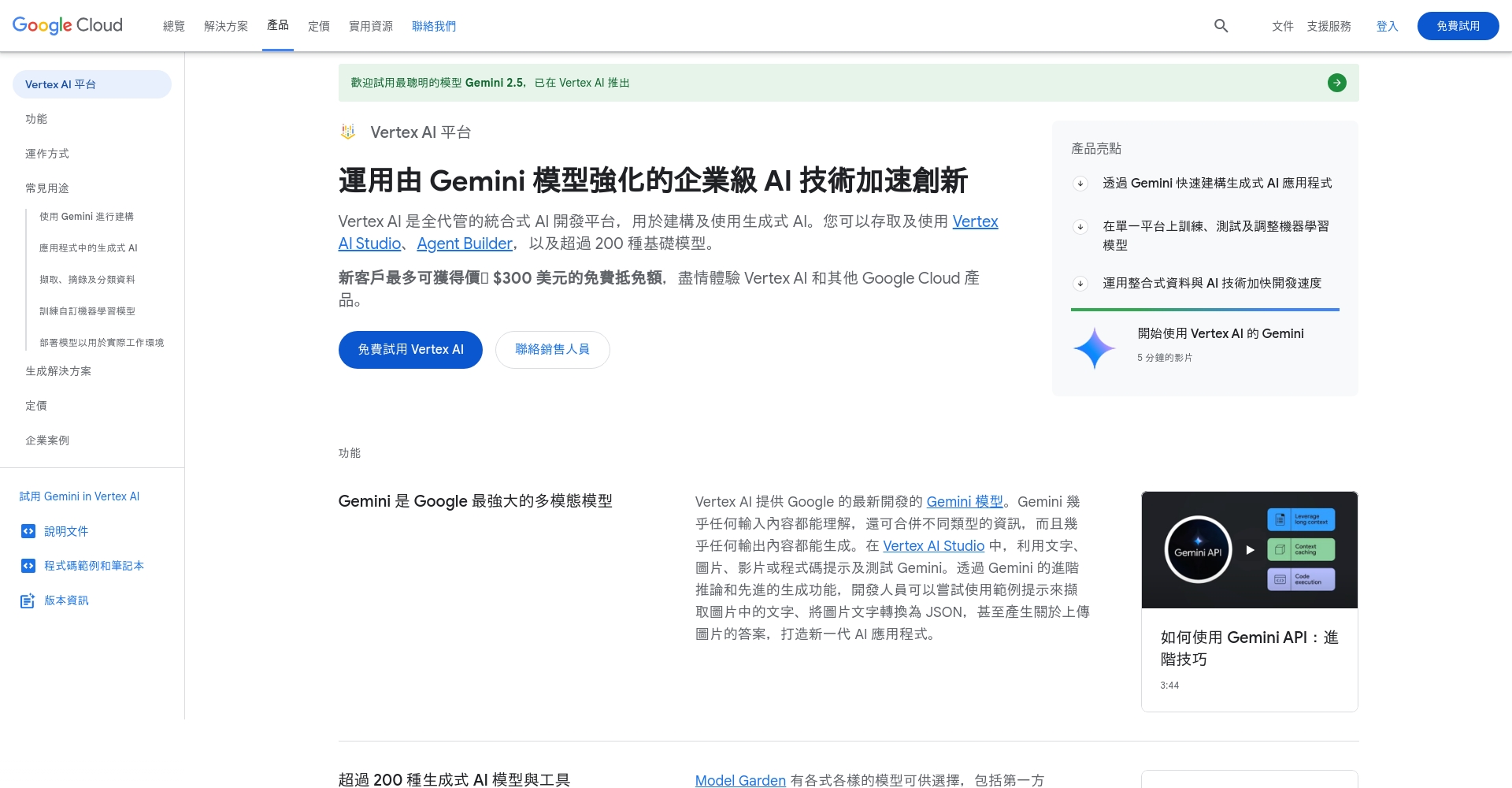Click Vertex AI Studio link in 功能 paragraph
This screenshot has width=1512, height=788.
click(x=933, y=546)
